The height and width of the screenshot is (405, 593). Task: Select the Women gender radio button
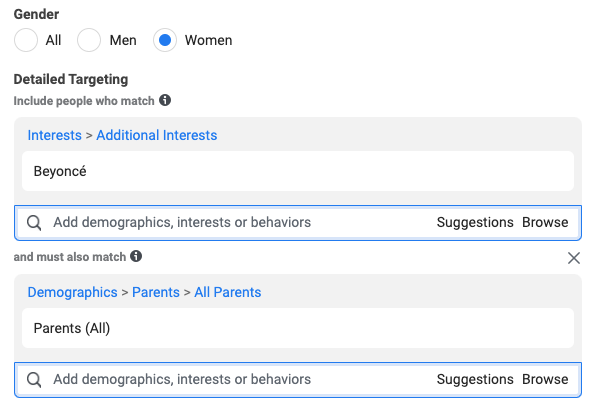click(165, 40)
